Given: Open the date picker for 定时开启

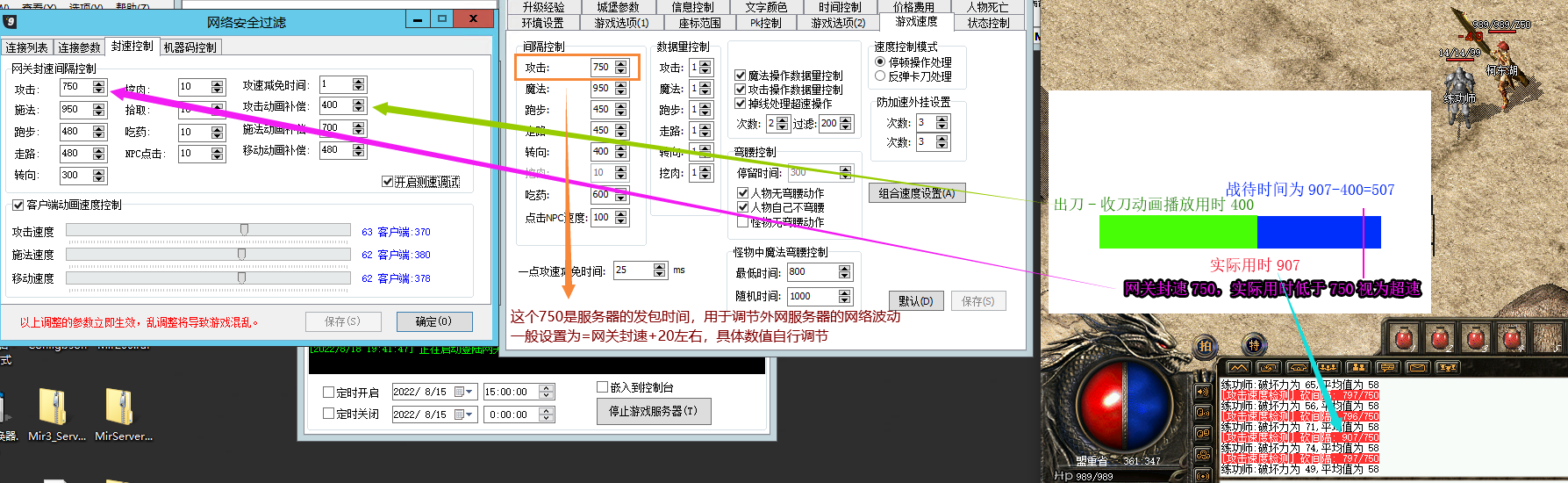Looking at the screenshot, I should [x=469, y=393].
